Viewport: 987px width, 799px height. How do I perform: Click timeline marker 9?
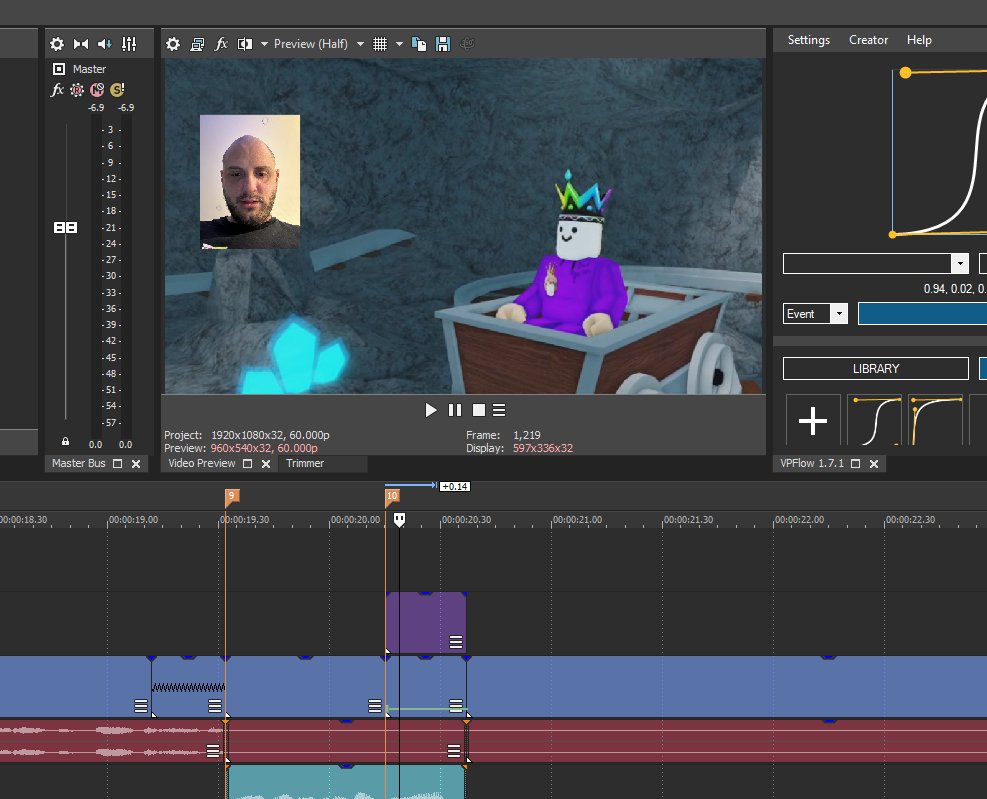(x=232, y=497)
